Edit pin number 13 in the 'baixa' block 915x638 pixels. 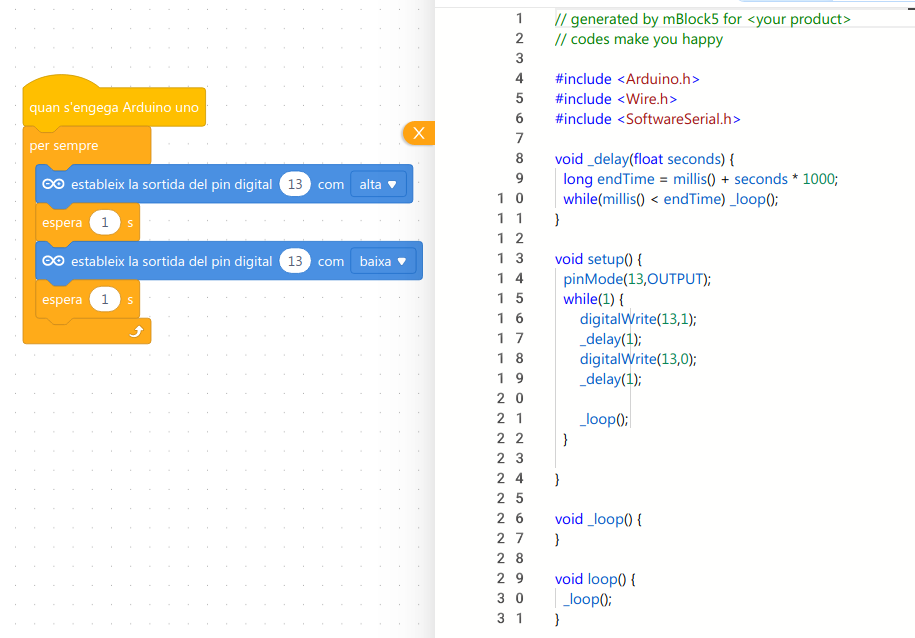(294, 261)
